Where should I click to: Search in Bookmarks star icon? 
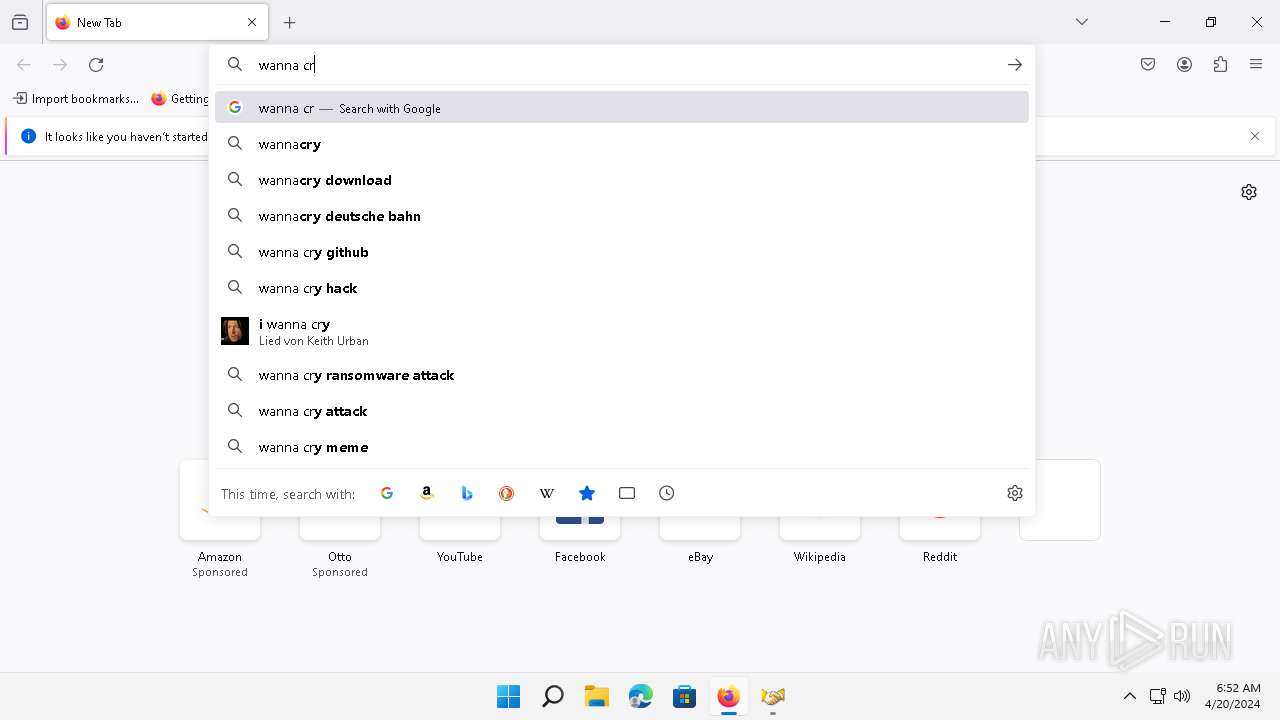click(587, 493)
